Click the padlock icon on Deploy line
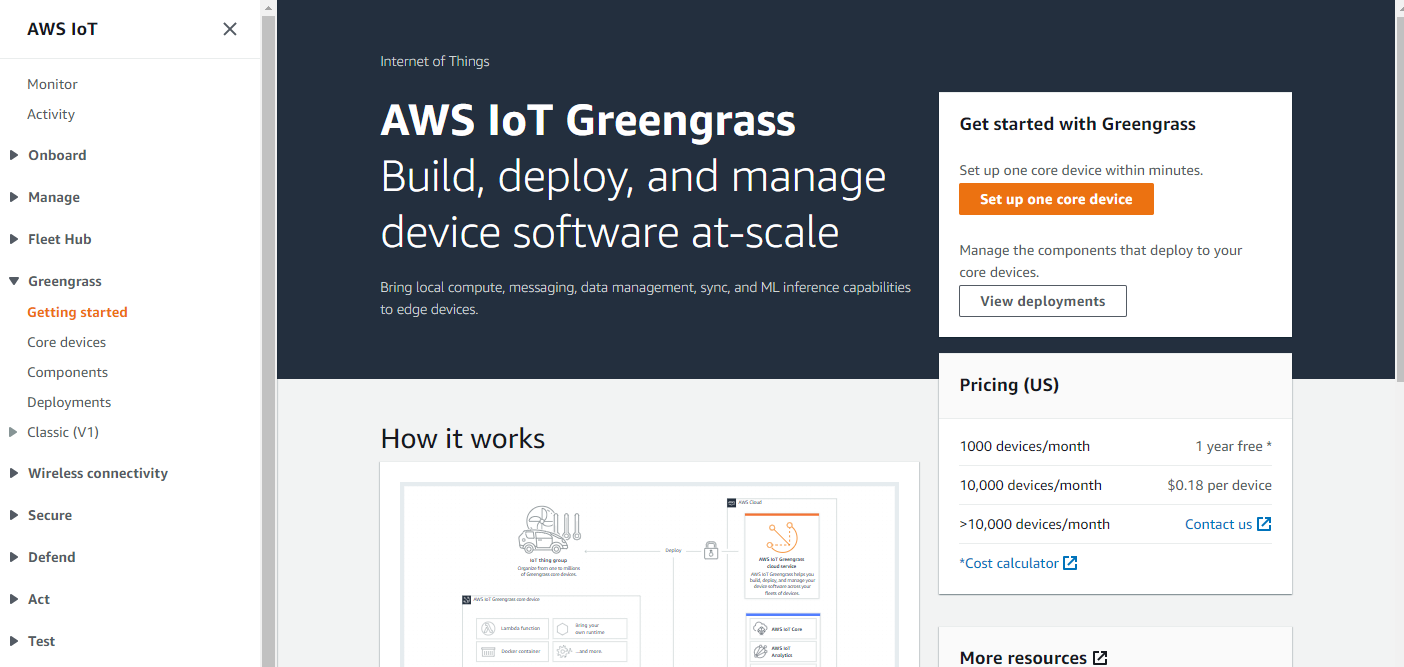This screenshot has width=1404, height=667. pos(711,550)
